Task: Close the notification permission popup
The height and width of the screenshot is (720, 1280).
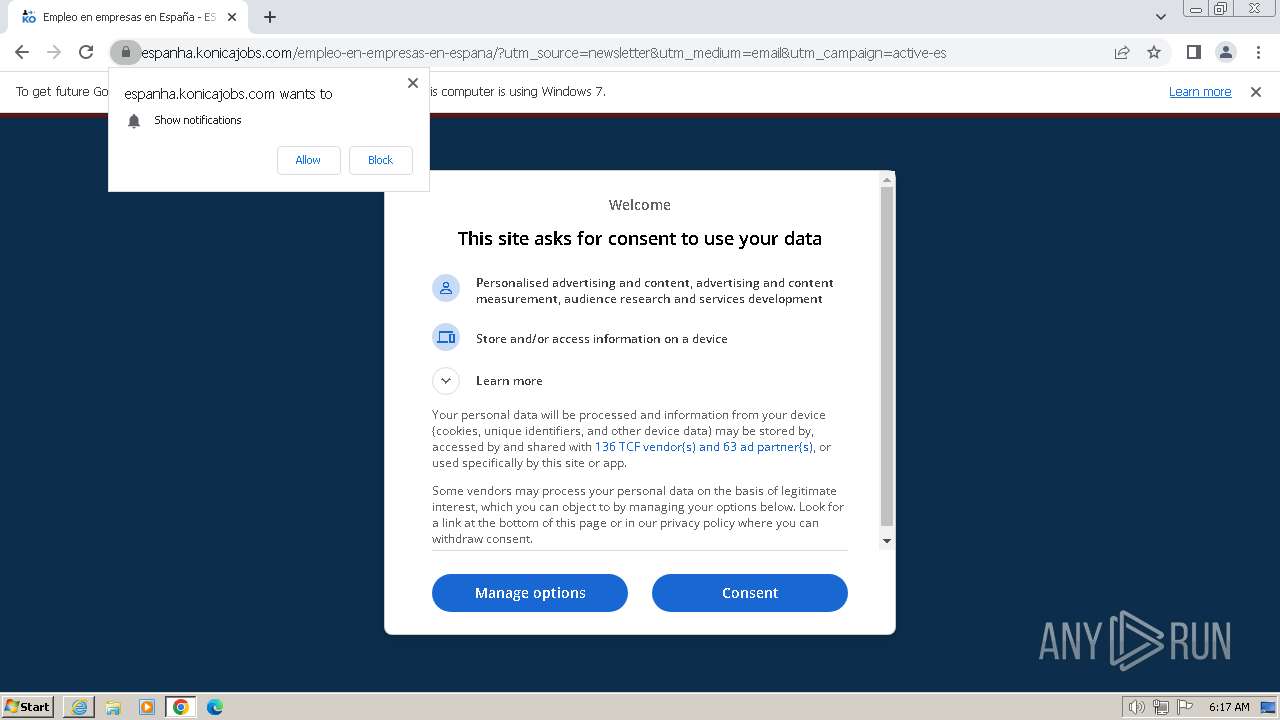Action: [x=413, y=83]
